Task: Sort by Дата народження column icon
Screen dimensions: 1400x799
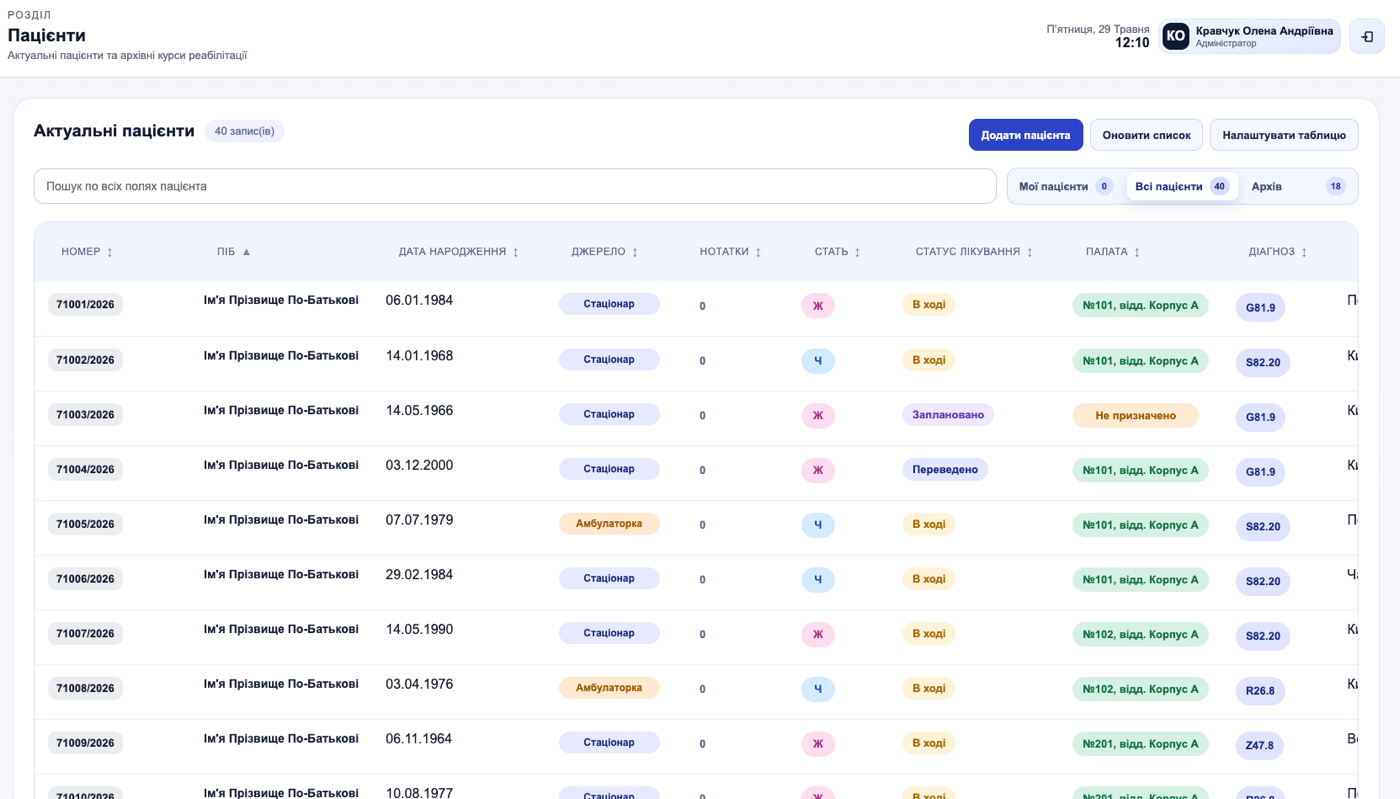Action: point(516,252)
